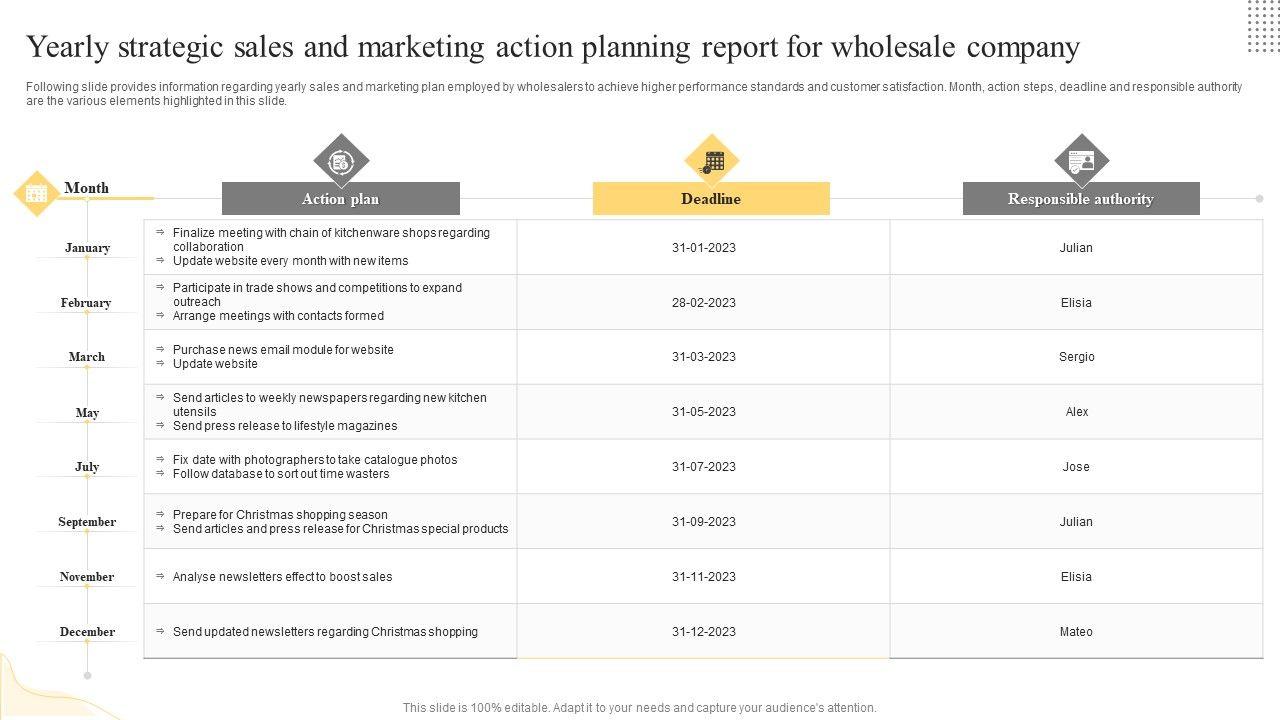Click the responsible authority diamond icon

(x=1081, y=161)
